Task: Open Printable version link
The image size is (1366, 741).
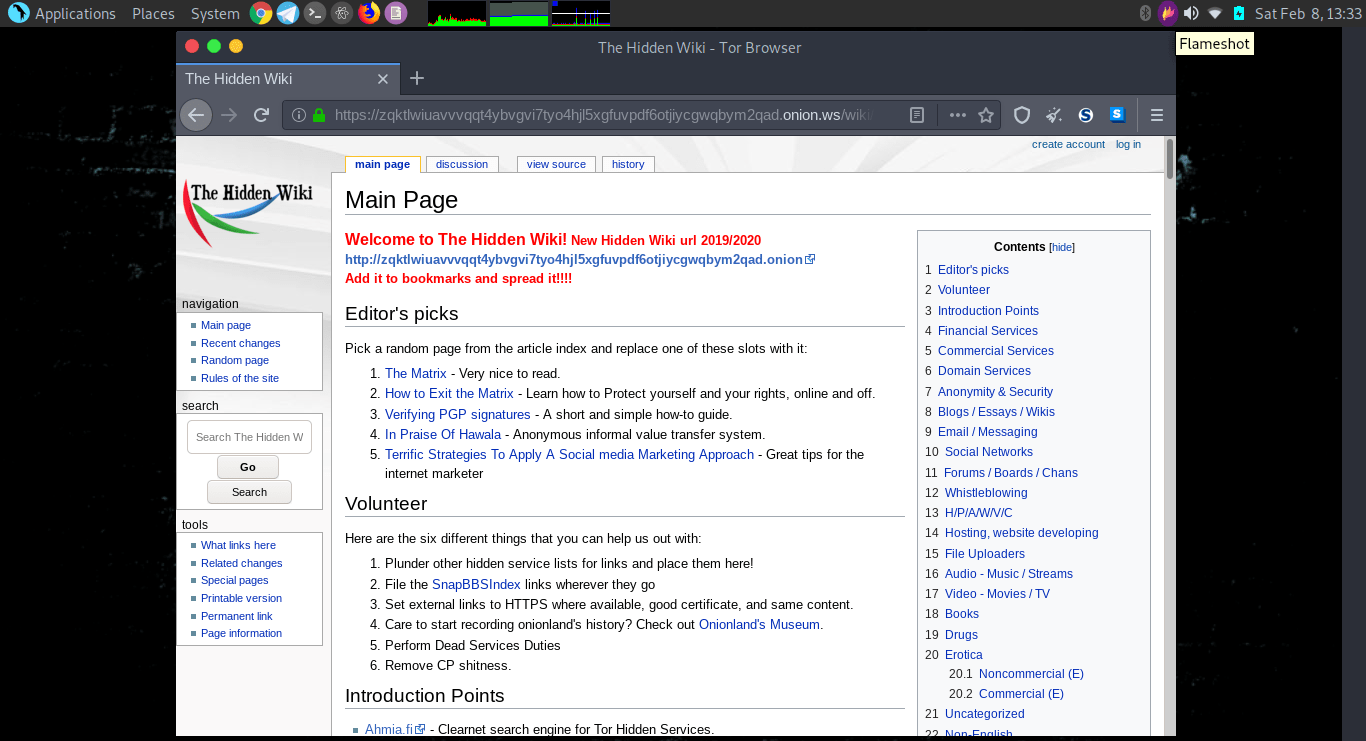Action: click(241, 598)
